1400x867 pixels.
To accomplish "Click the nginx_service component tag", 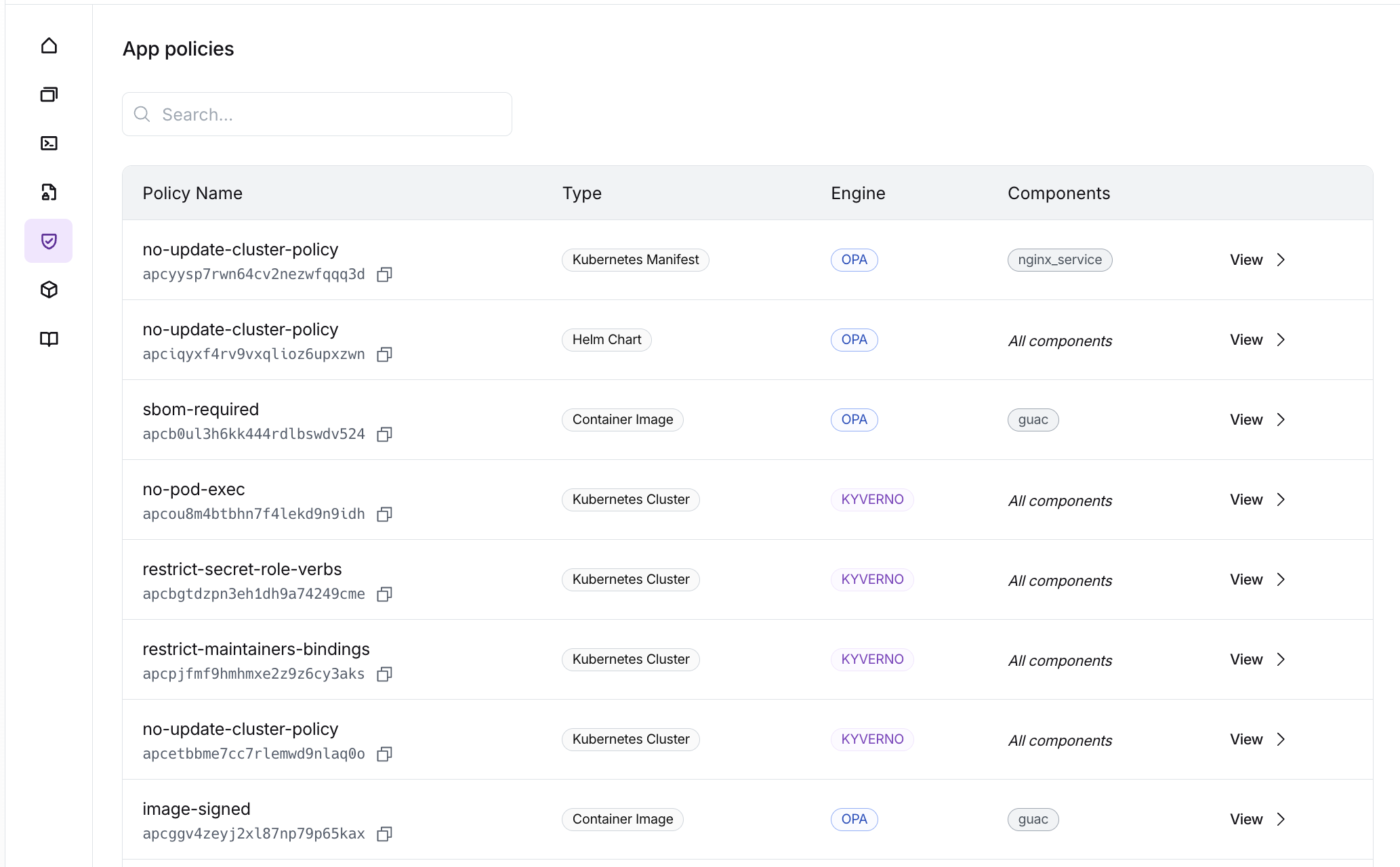I will click(x=1059, y=260).
